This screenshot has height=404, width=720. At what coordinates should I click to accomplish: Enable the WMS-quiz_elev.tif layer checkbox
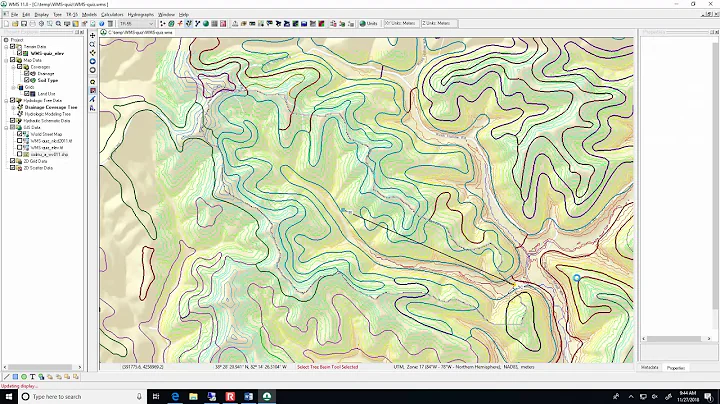click(19, 148)
